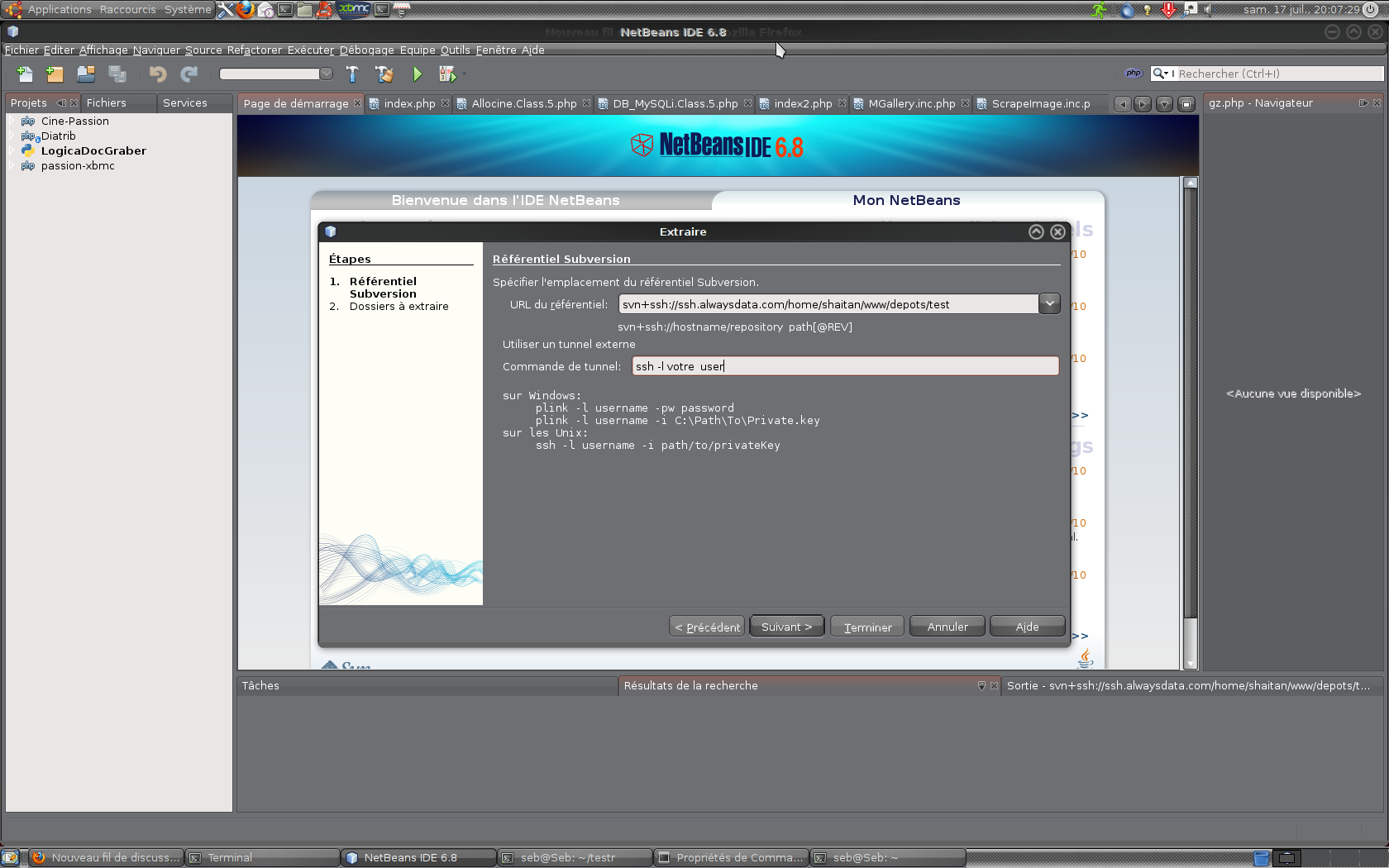Switch to the index.php editor tab
This screenshot has width=1389, height=868.
pos(409,103)
